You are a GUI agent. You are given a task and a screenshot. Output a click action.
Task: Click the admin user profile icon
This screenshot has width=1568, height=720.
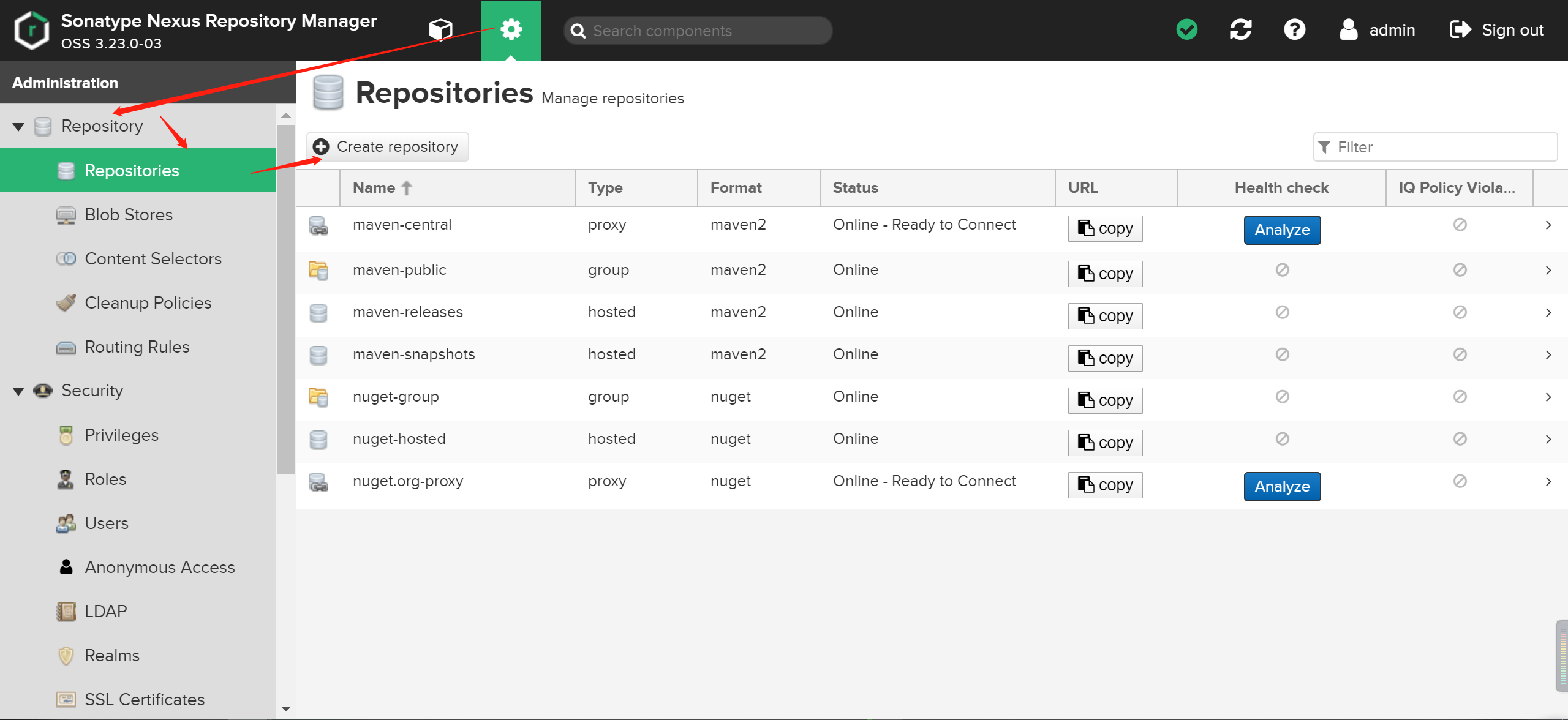pos(1348,29)
